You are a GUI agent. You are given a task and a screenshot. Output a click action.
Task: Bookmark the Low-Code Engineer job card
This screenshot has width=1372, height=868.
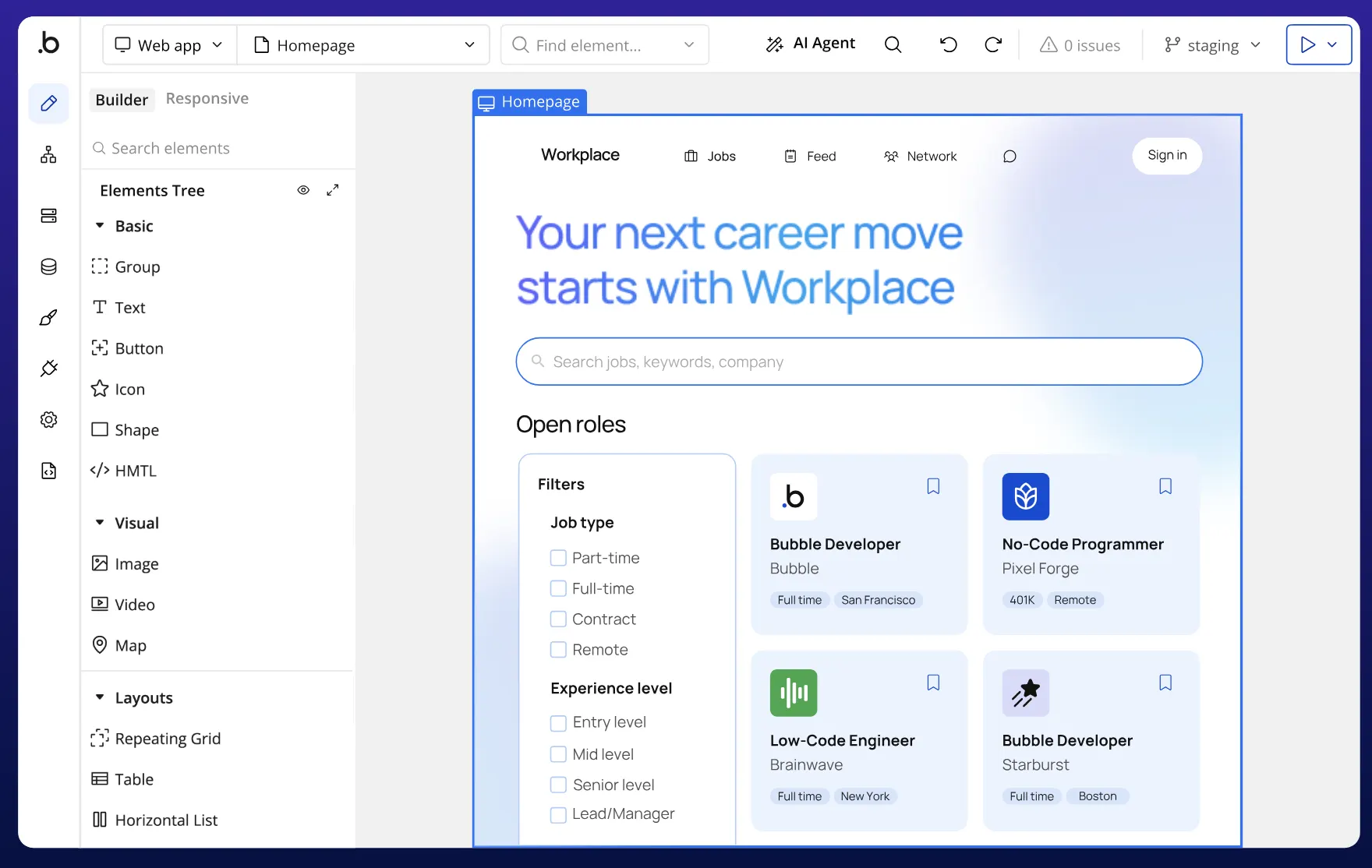pos(933,683)
